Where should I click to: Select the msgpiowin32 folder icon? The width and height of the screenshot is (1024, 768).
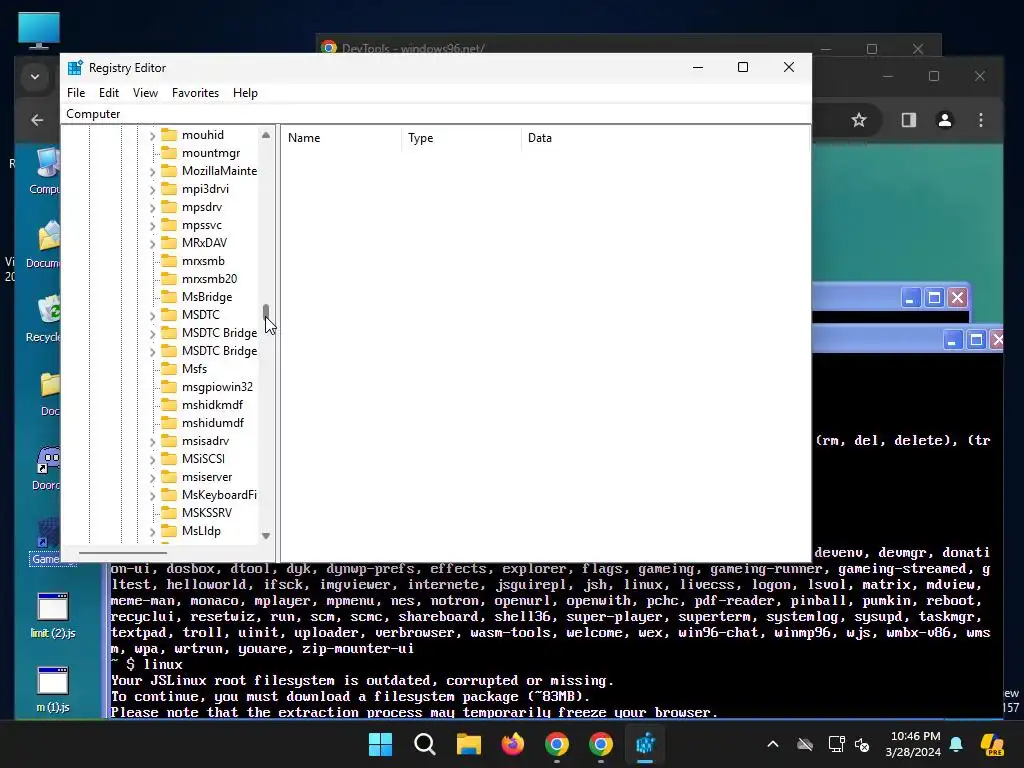(x=169, y=387)
